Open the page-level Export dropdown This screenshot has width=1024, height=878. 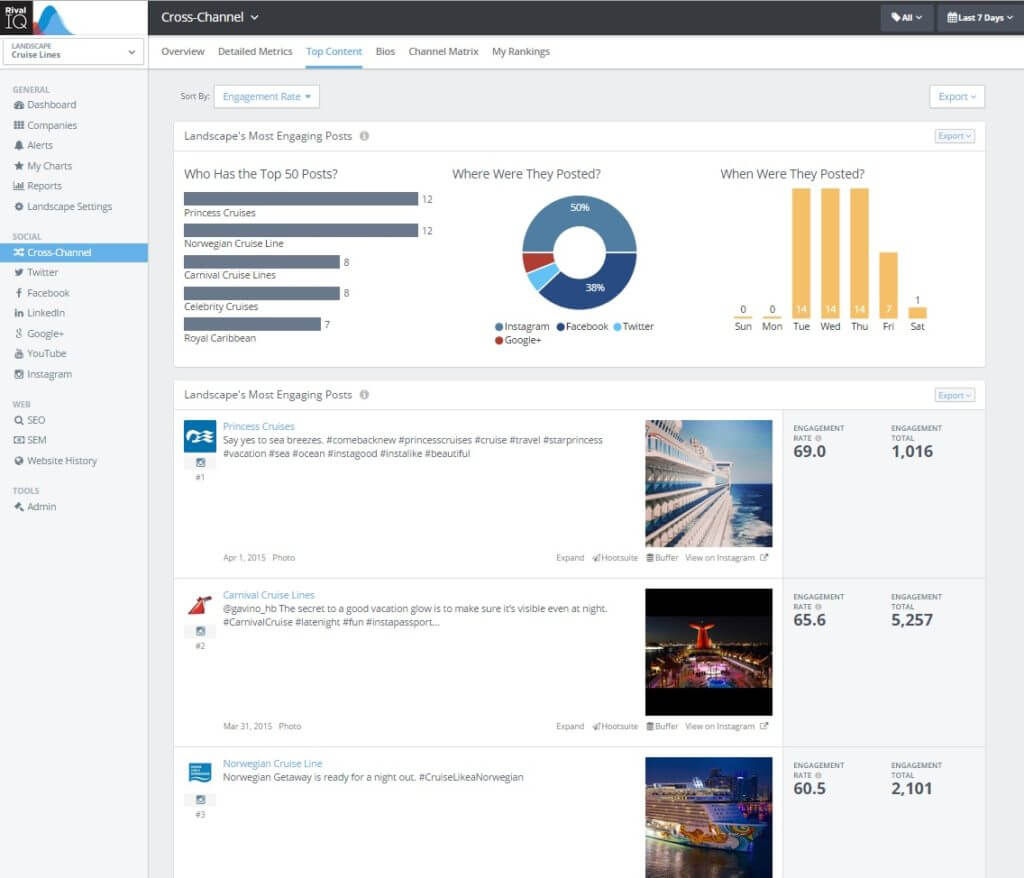click(x=957, y=97)
